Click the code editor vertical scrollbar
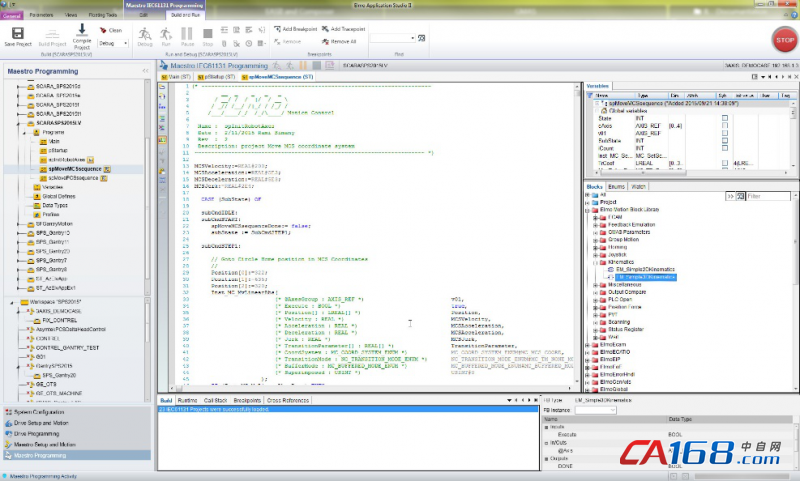The width and height of the screenshot is (800, 481). coord(578,234)
